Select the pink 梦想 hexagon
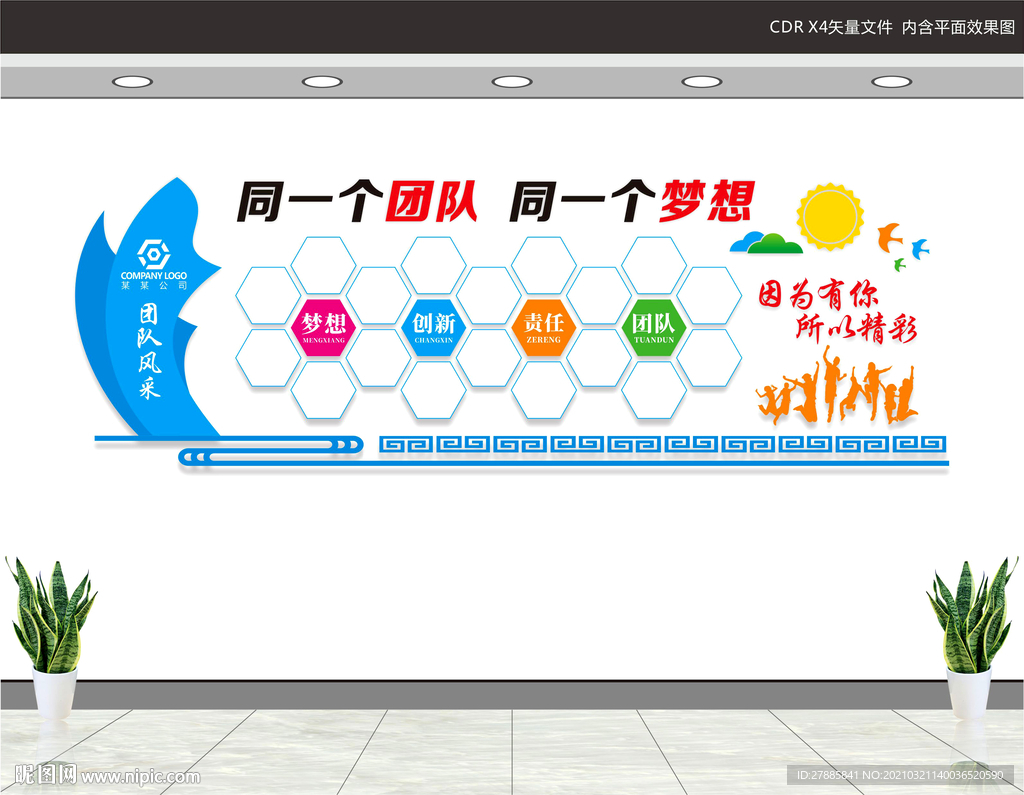The height and width of the screenshot is (795, 1024). pyautogui.click(x=323, y=327)
